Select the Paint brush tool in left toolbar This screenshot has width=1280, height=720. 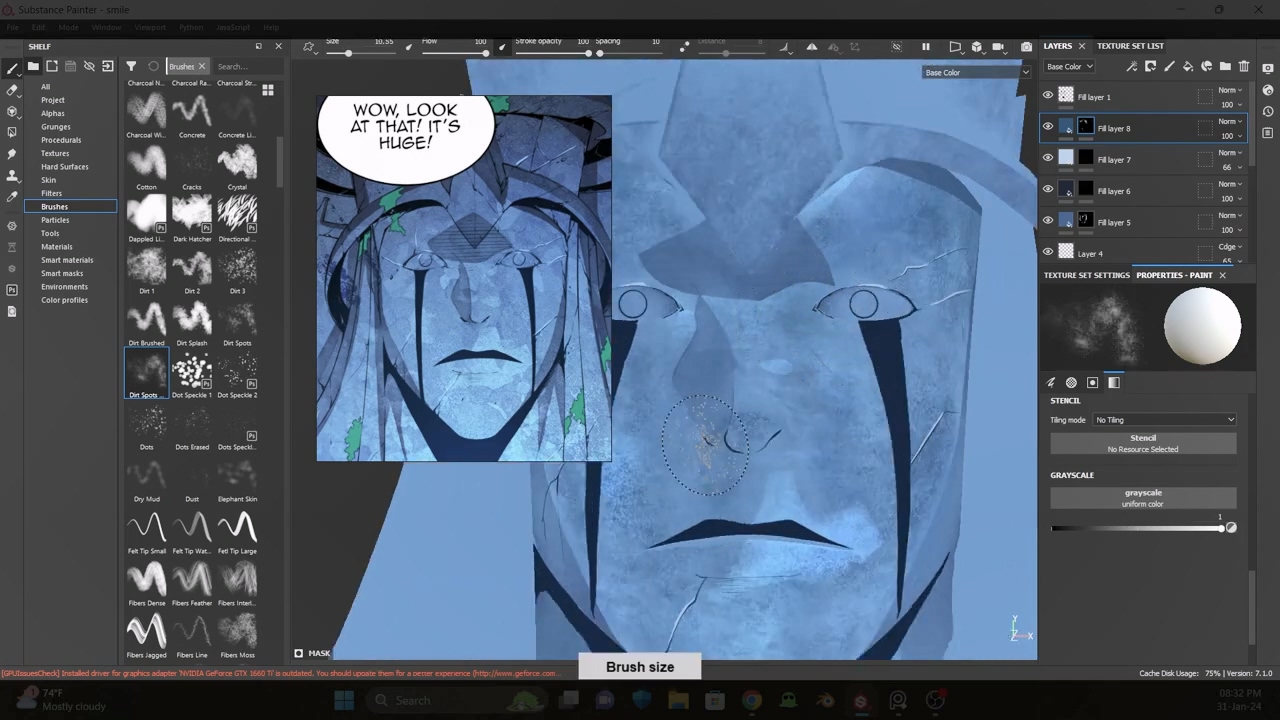pos(12,69)
